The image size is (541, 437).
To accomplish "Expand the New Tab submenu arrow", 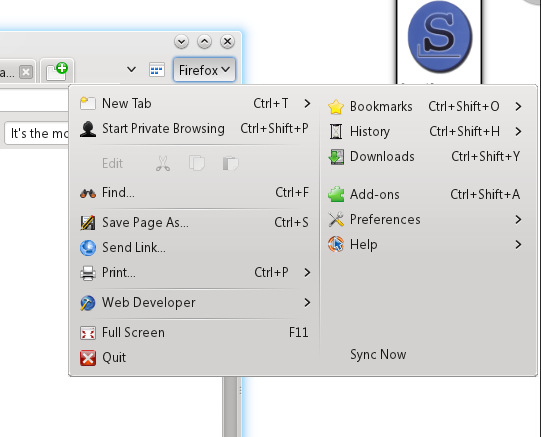I will (x=307, y=103).
